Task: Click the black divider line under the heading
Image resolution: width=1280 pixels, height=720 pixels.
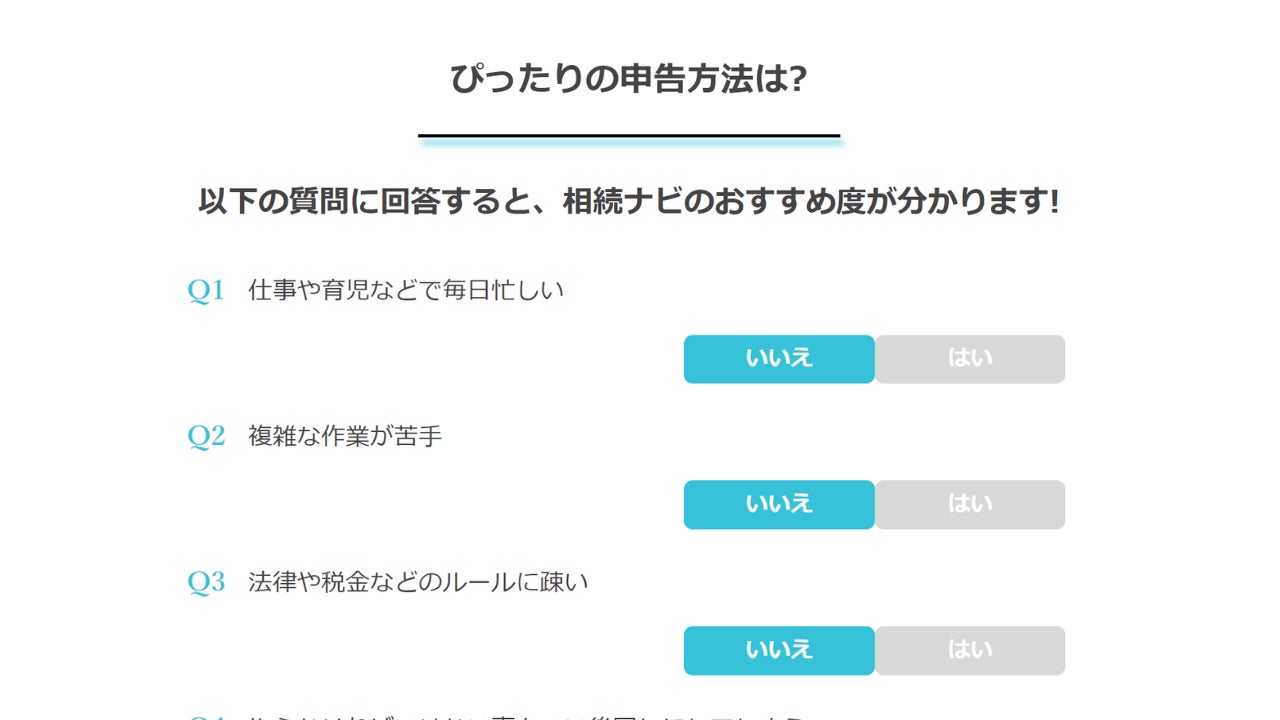Action: 628,135
